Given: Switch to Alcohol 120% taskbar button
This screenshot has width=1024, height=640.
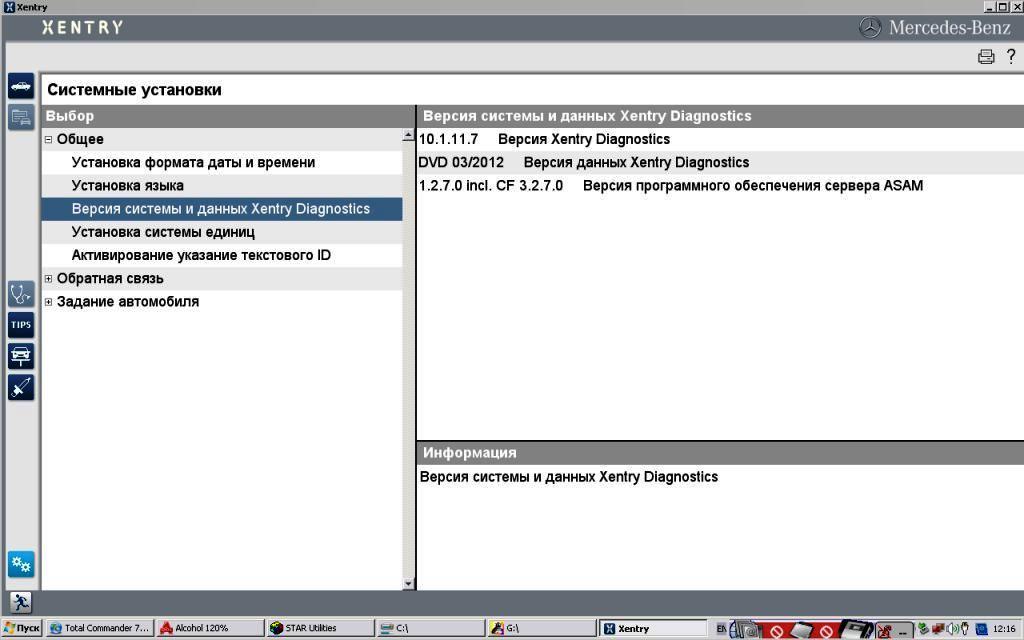Looking at the screenshot, I should [x=211, y=628].
